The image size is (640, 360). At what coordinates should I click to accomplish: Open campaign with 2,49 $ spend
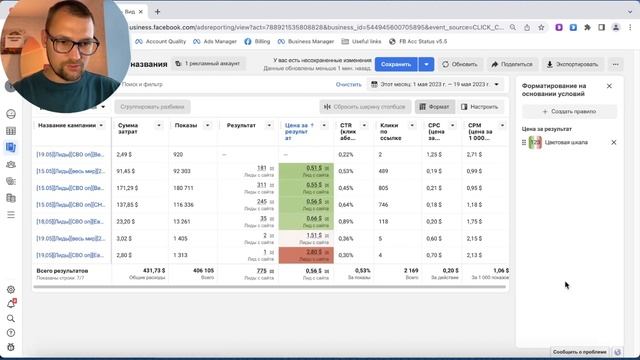point(70,155)
